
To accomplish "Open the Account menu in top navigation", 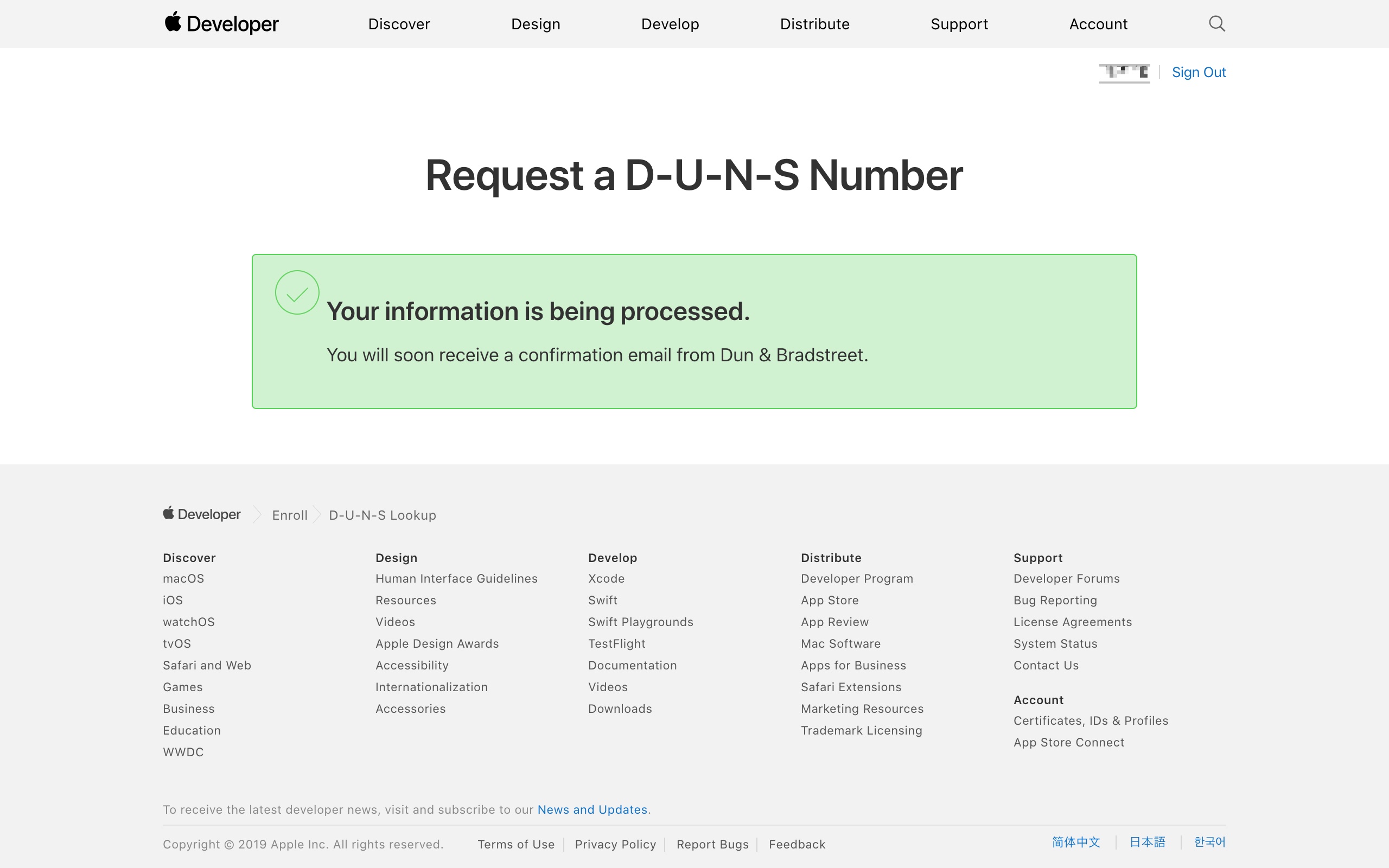I will (1098, 24).
